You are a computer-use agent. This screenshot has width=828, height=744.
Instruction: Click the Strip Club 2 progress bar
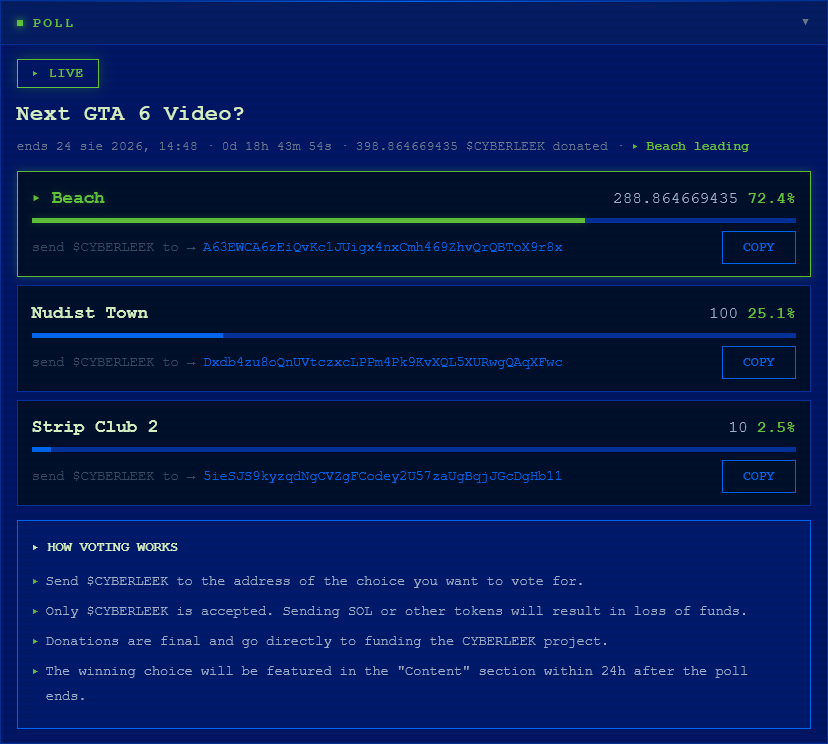[x=413, y=449]
